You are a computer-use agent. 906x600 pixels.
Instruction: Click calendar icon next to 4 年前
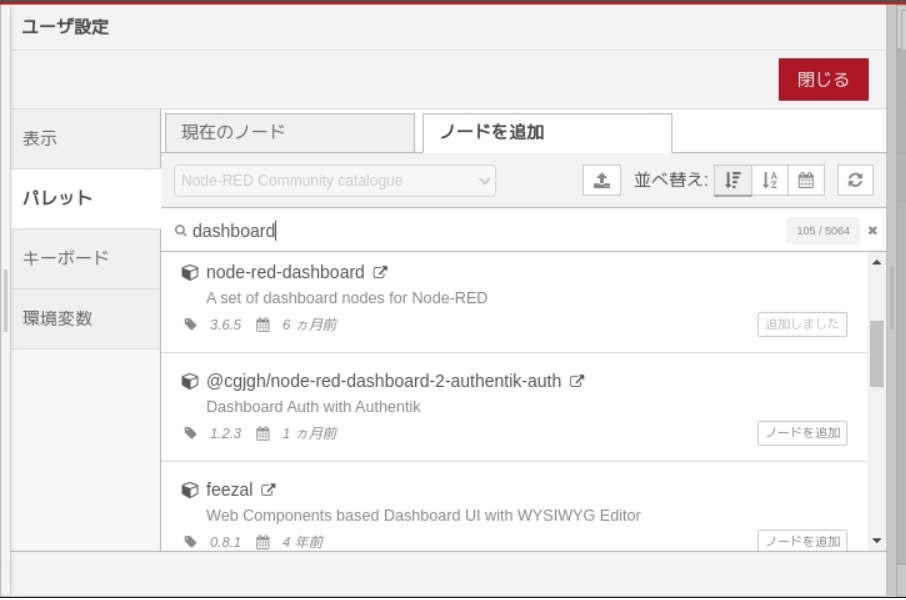[263, 542]
